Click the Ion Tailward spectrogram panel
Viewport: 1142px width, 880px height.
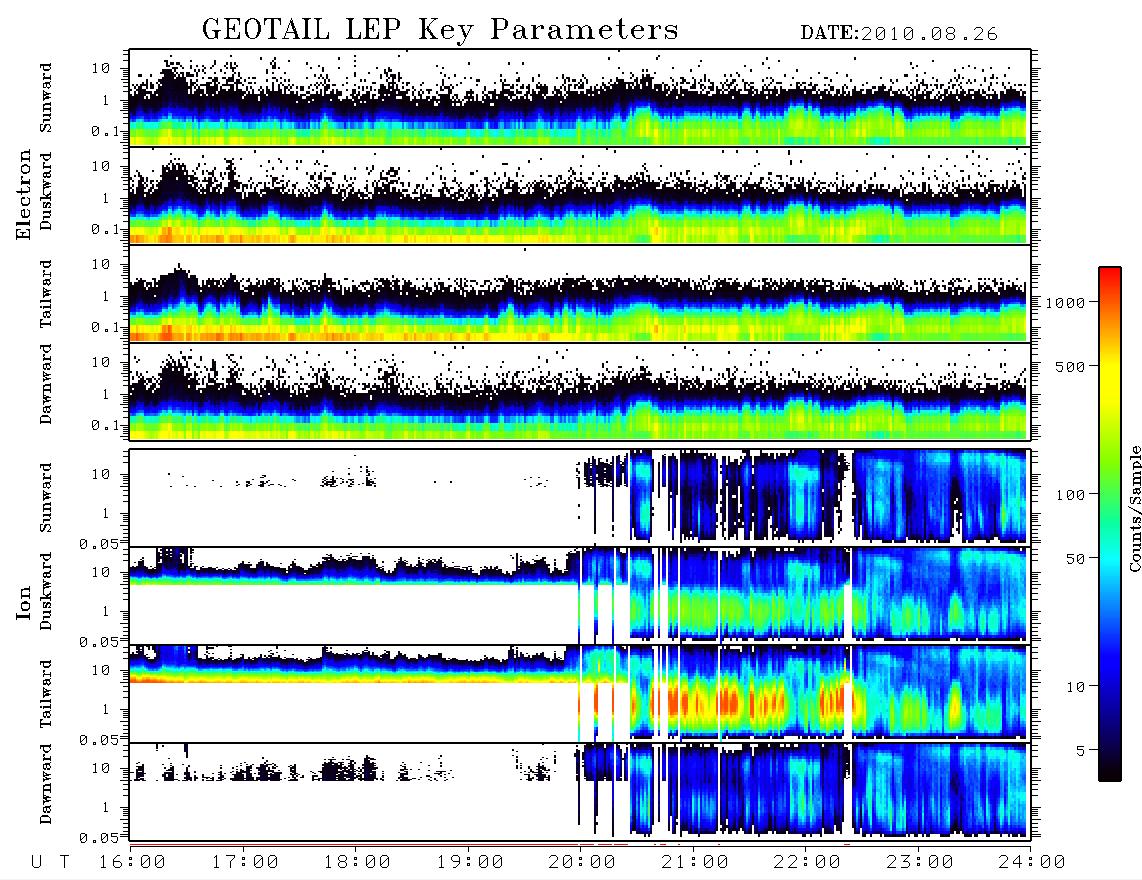[x=580, y=694]
